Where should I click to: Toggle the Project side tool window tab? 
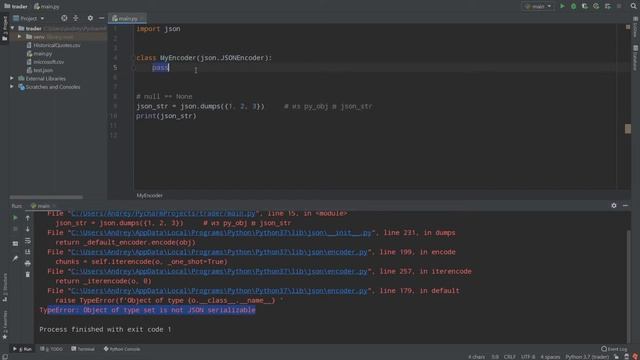(x=4, y=28)
